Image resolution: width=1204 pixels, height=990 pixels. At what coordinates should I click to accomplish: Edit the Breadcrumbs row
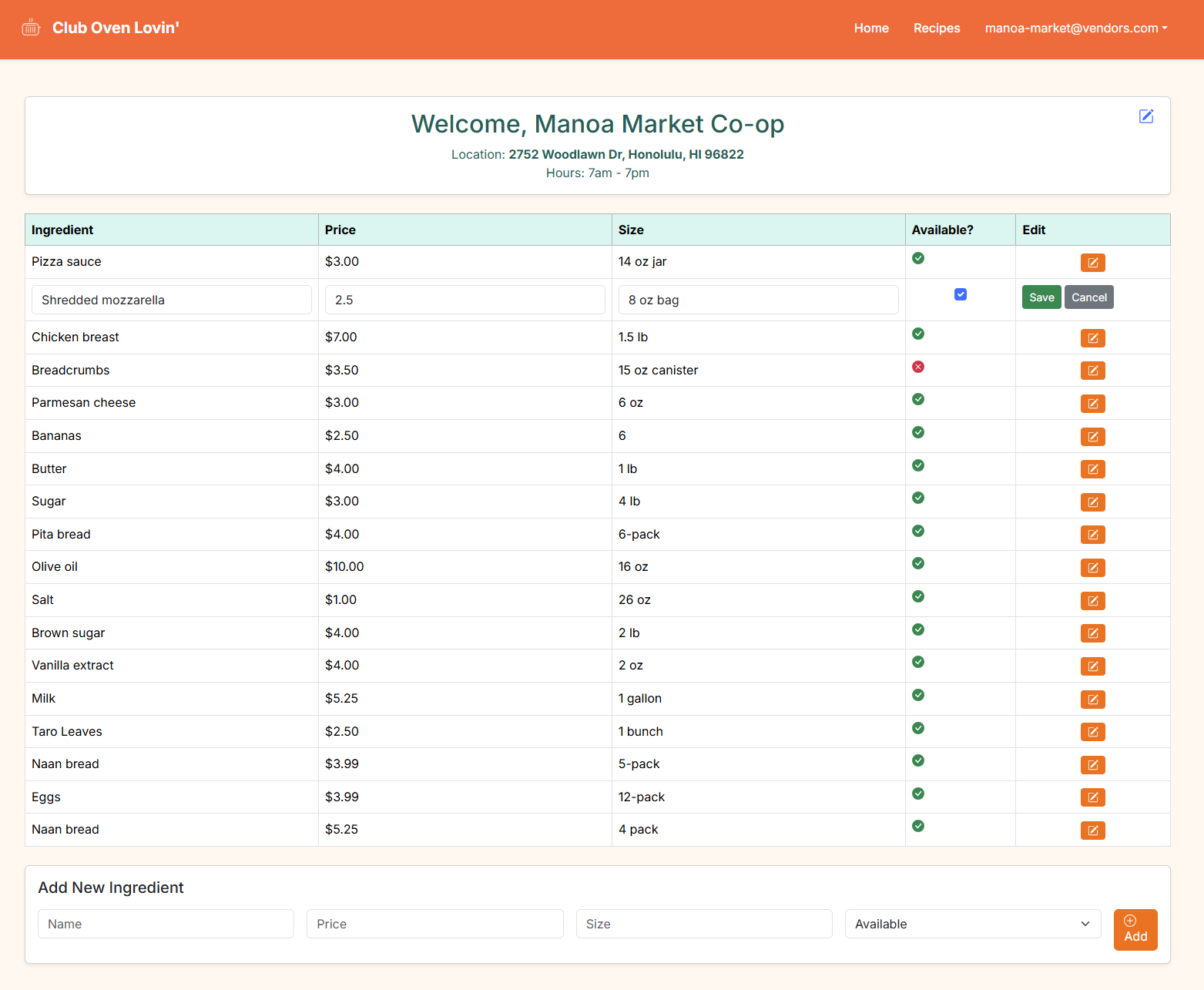(x=1092, y=371)
